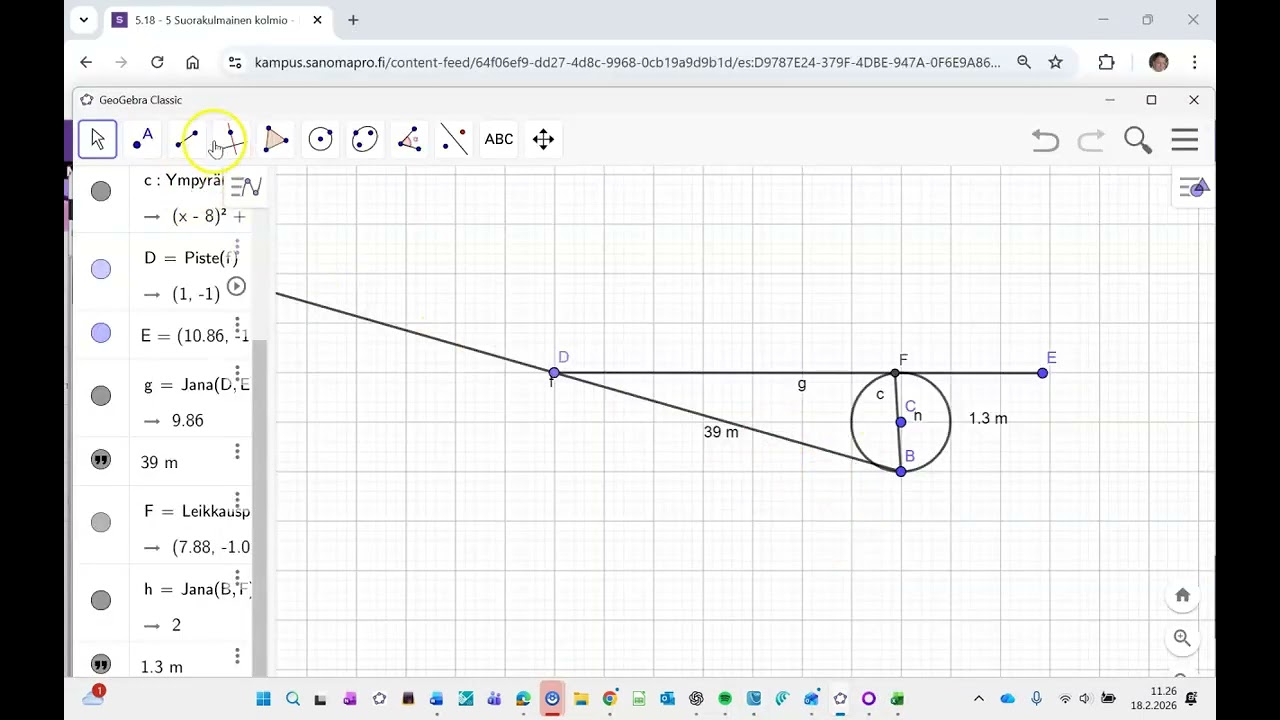Image resolution: width=1280 pixels, height=720 pixels.
Task: Reload the browser page
Action: pyautogui.click(x=157, y=62)
